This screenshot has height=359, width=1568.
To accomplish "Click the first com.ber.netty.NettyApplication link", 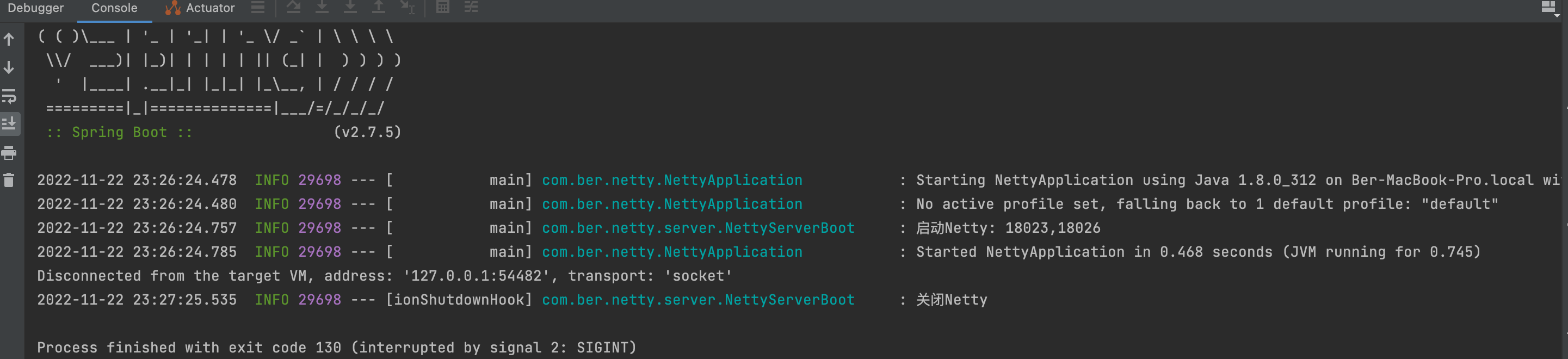I will 672,181.
